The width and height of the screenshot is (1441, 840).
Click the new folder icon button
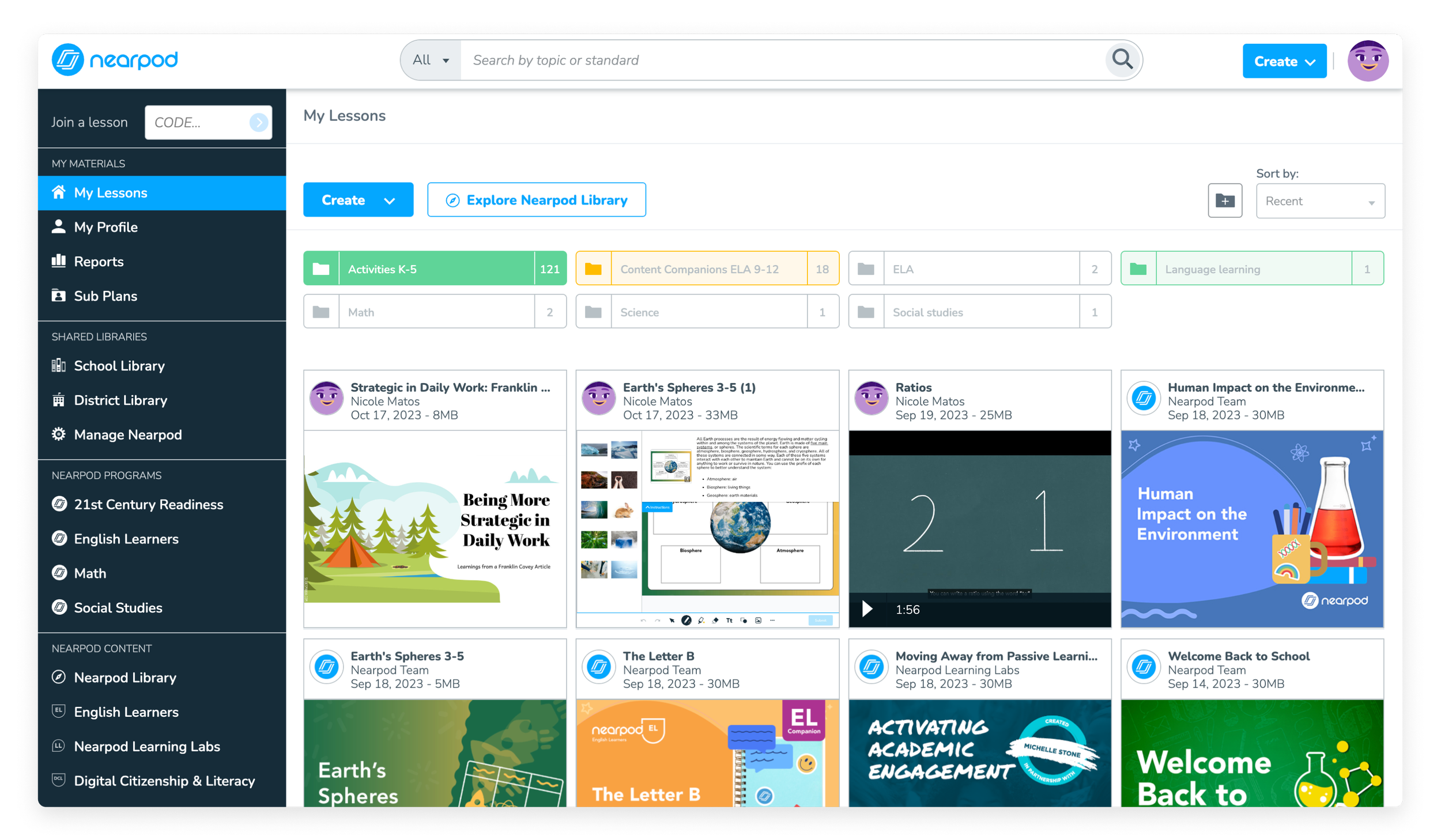(1224, 200)
